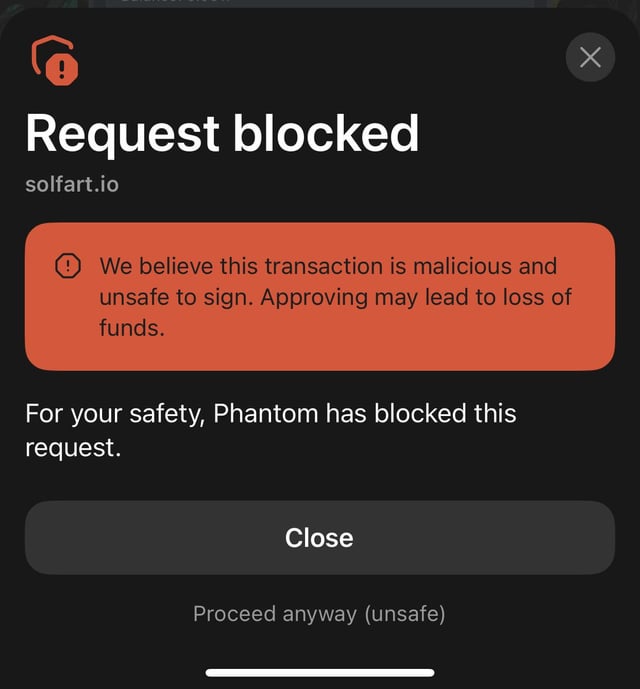Select the solfart.io domain text
Screen dimensions: 640x689
(x=72, y=184)
